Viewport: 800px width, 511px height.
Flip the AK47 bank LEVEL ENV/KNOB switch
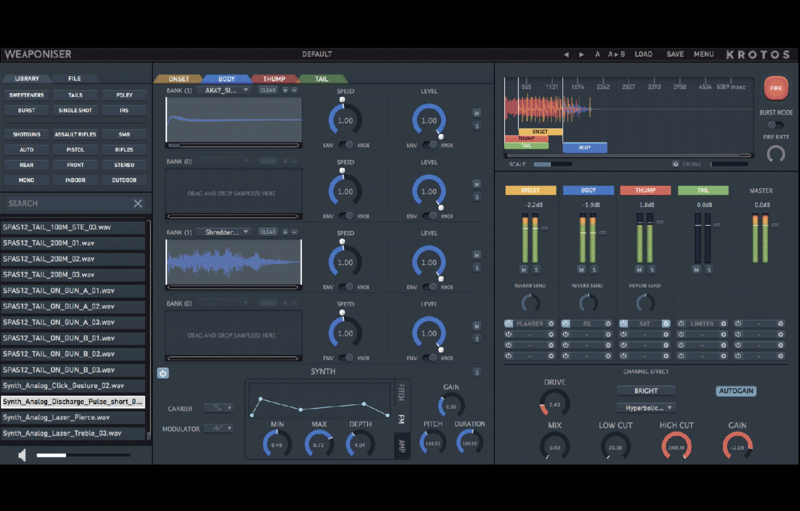[430, 145]
